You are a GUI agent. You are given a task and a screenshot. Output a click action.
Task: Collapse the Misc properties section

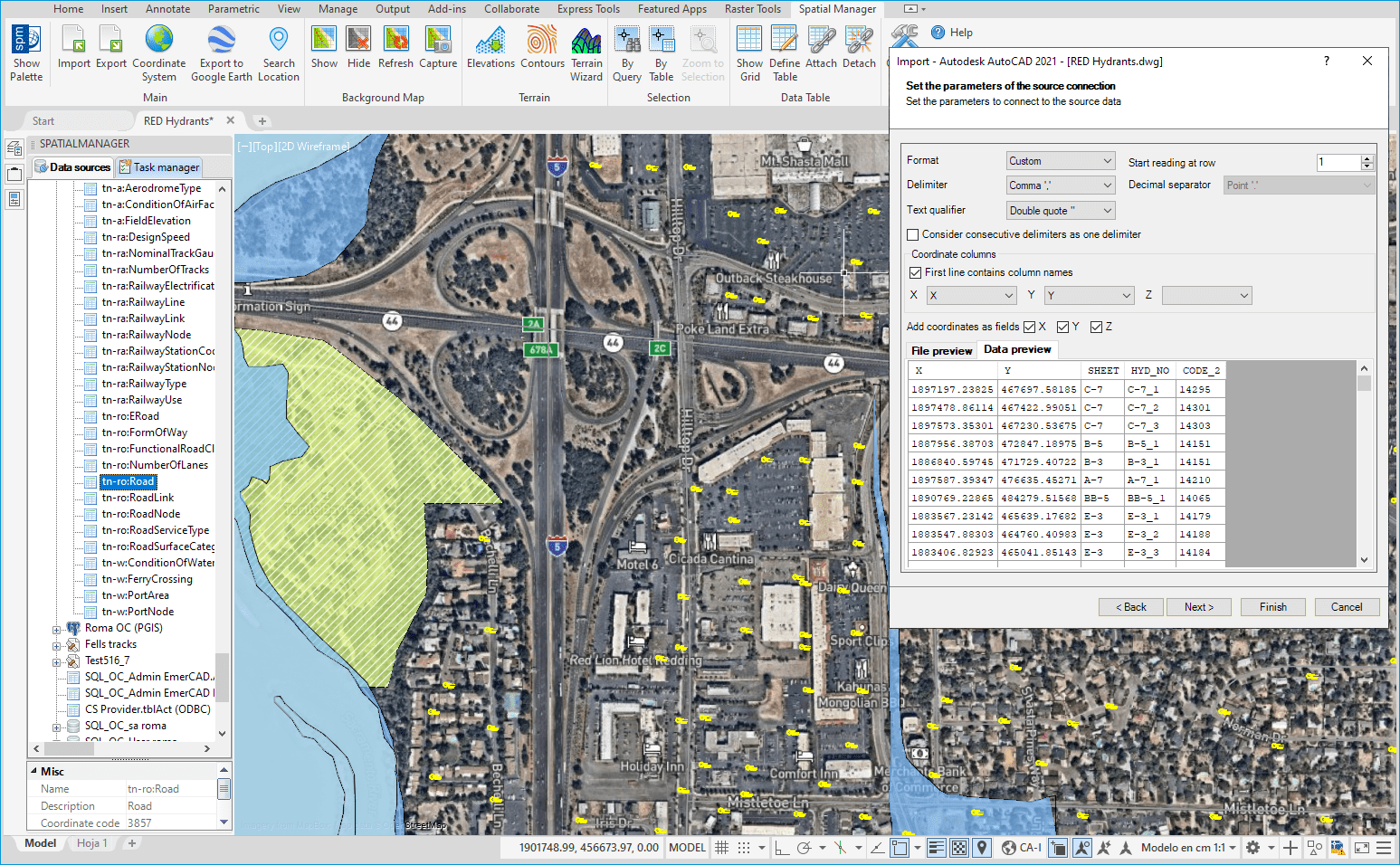tap(34, 772)
